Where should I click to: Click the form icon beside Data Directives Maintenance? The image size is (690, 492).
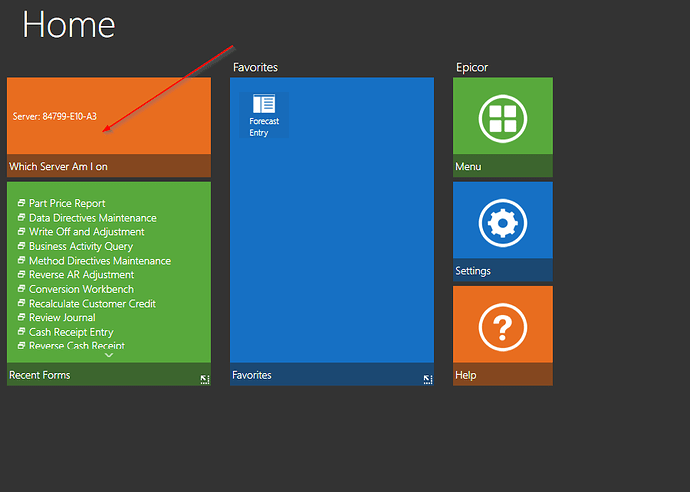pos(21,217)
